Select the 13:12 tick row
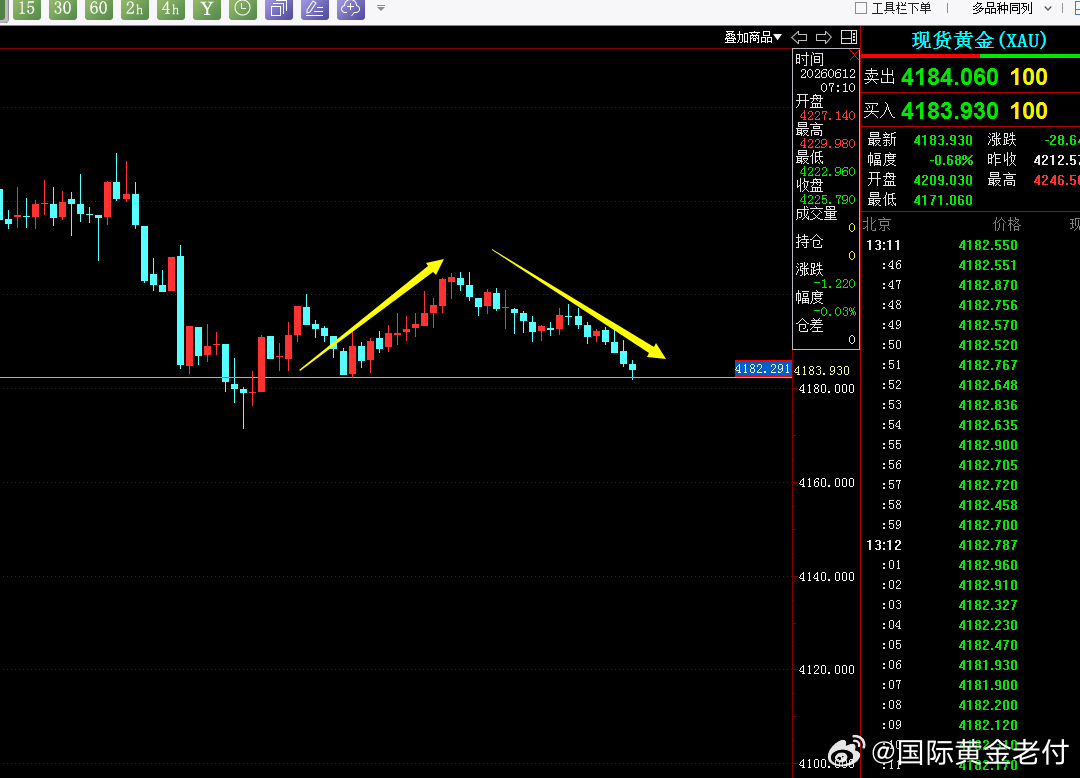The width and height of the screenshot is (1080, 778). [x=970, y=545]
